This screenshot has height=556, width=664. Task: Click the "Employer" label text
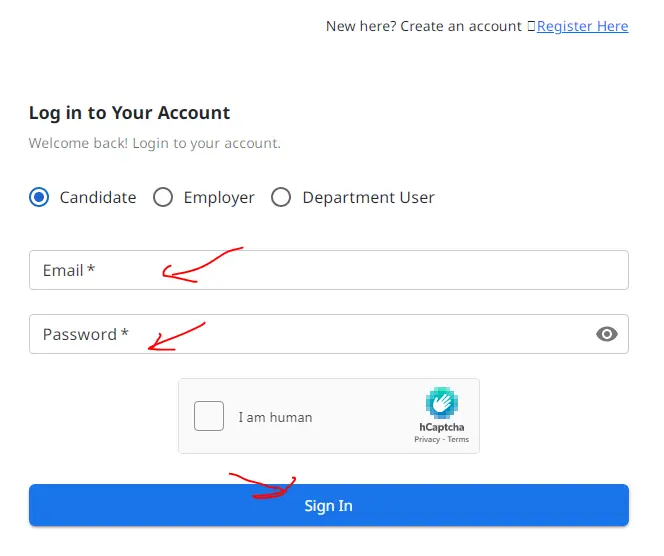pos(219,197)
